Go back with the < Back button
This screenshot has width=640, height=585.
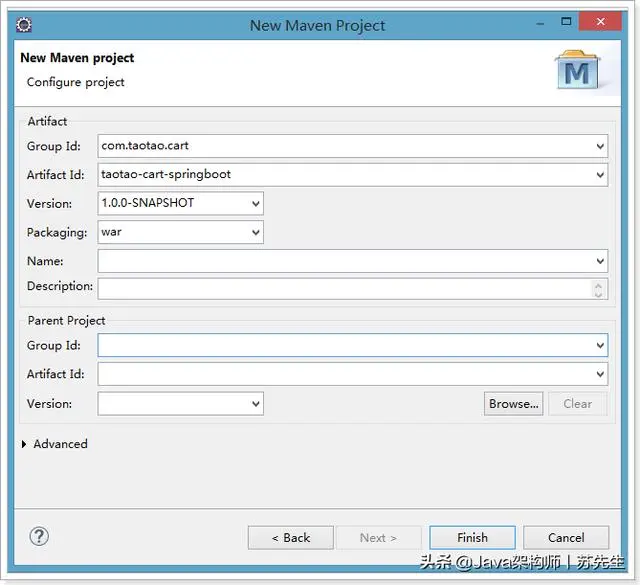tap(291, 538)
